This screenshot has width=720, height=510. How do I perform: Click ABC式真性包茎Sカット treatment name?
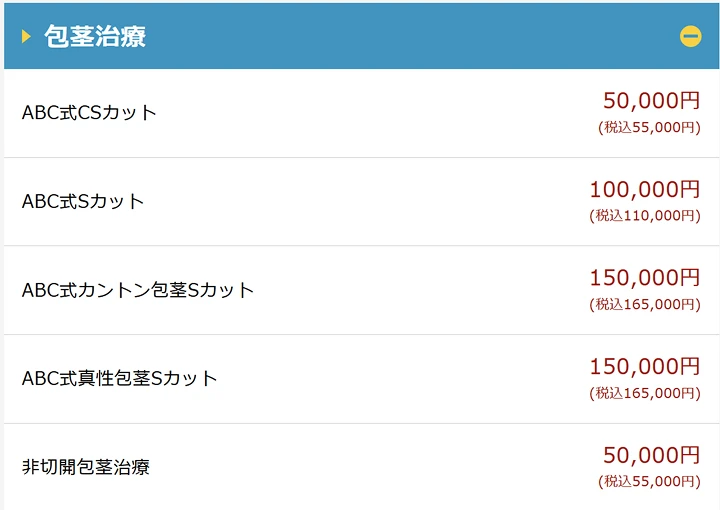[x=119, y=378]
